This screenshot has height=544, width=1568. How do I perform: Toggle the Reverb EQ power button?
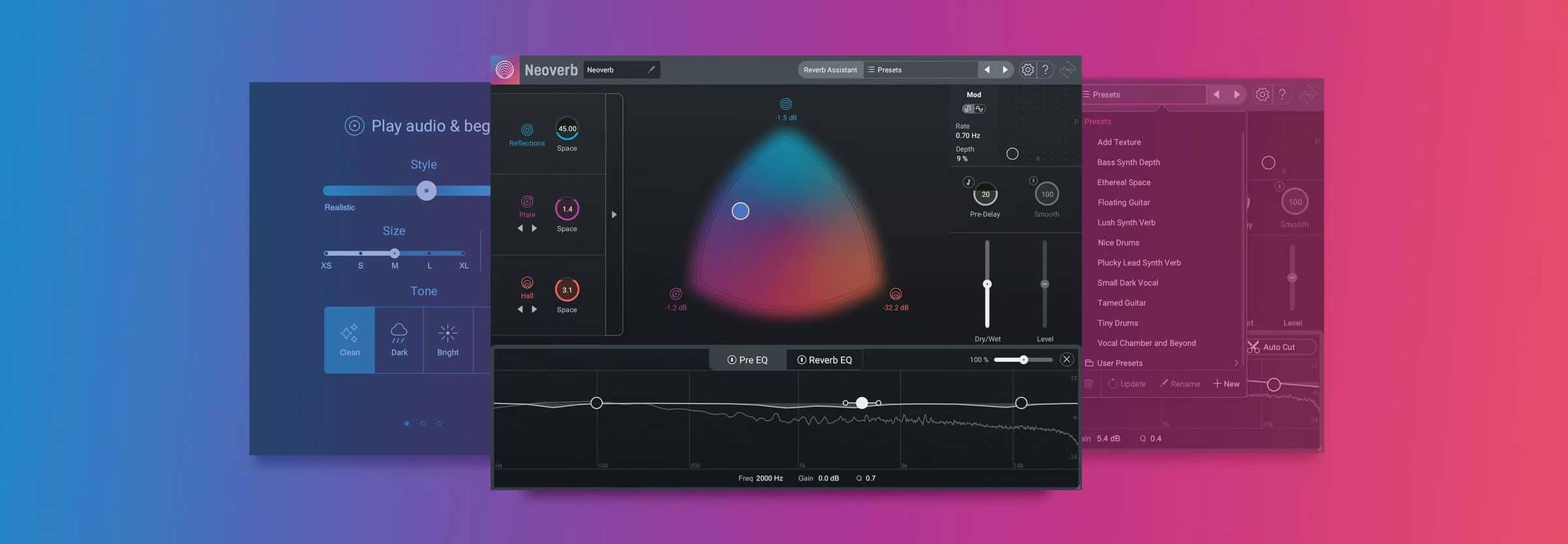click(x=802, y=360)
